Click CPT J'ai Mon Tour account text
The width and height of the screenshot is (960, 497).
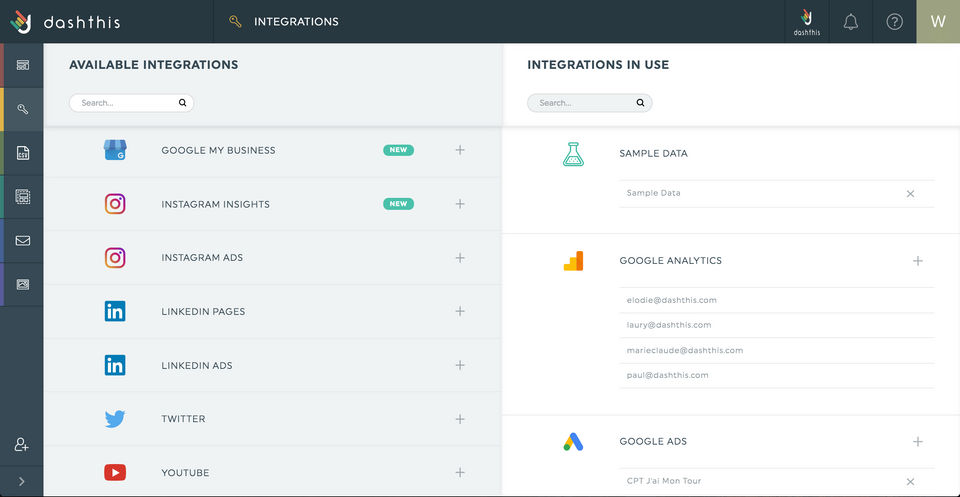664,481
